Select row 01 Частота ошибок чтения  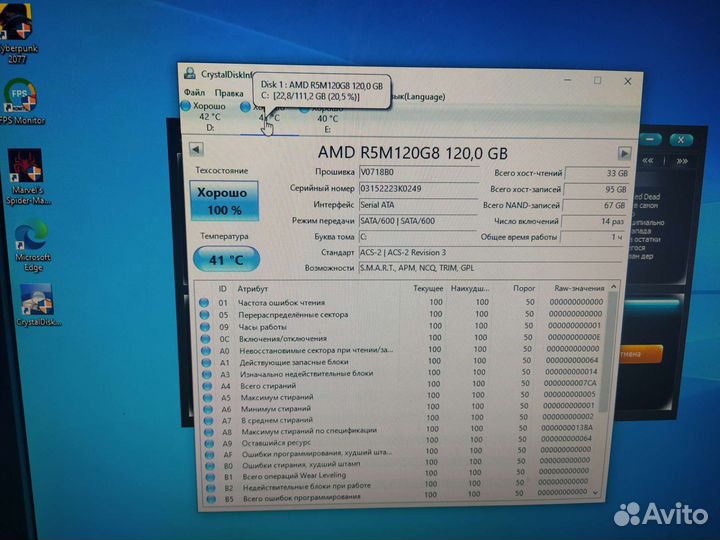[x=402, y=302]
